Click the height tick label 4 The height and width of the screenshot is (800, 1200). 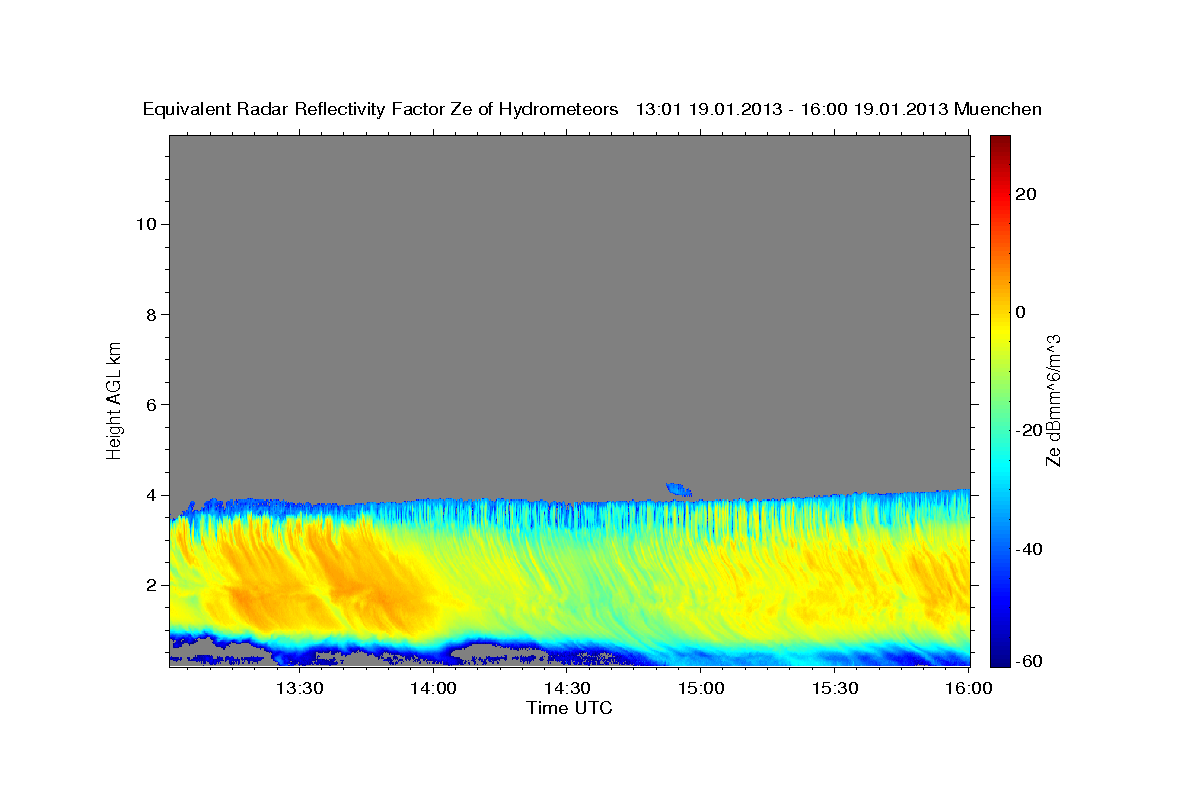coord(150,495)
